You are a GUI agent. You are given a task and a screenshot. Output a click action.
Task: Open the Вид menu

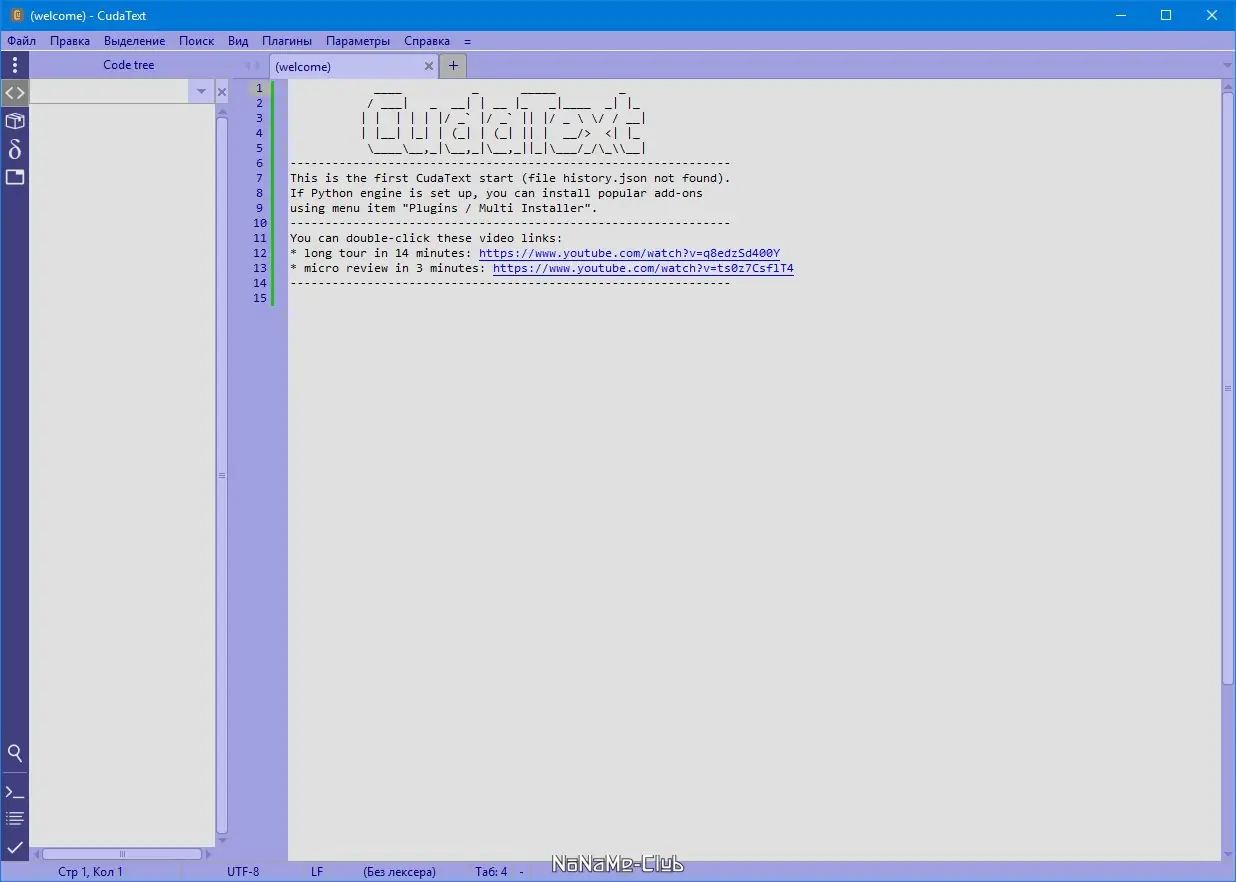(x=238, y=41)
